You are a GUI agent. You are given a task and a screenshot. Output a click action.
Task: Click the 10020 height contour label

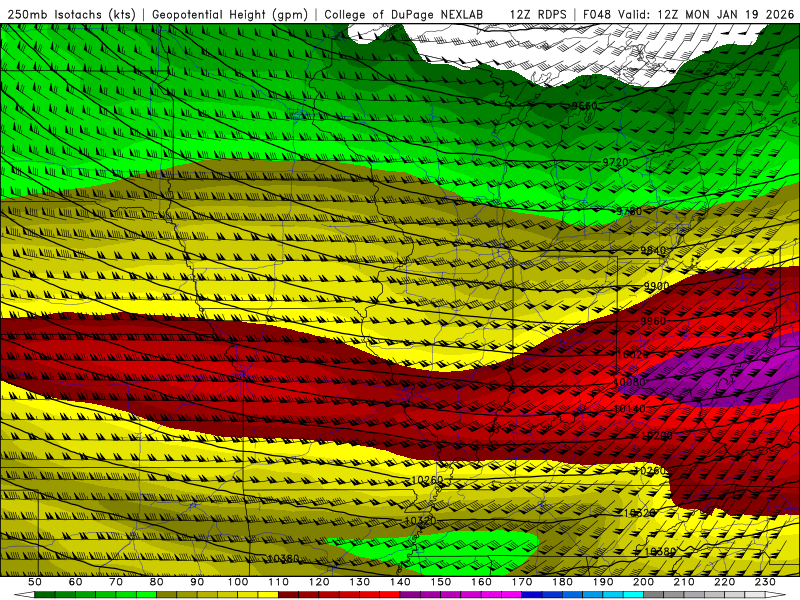click(633, 355)
